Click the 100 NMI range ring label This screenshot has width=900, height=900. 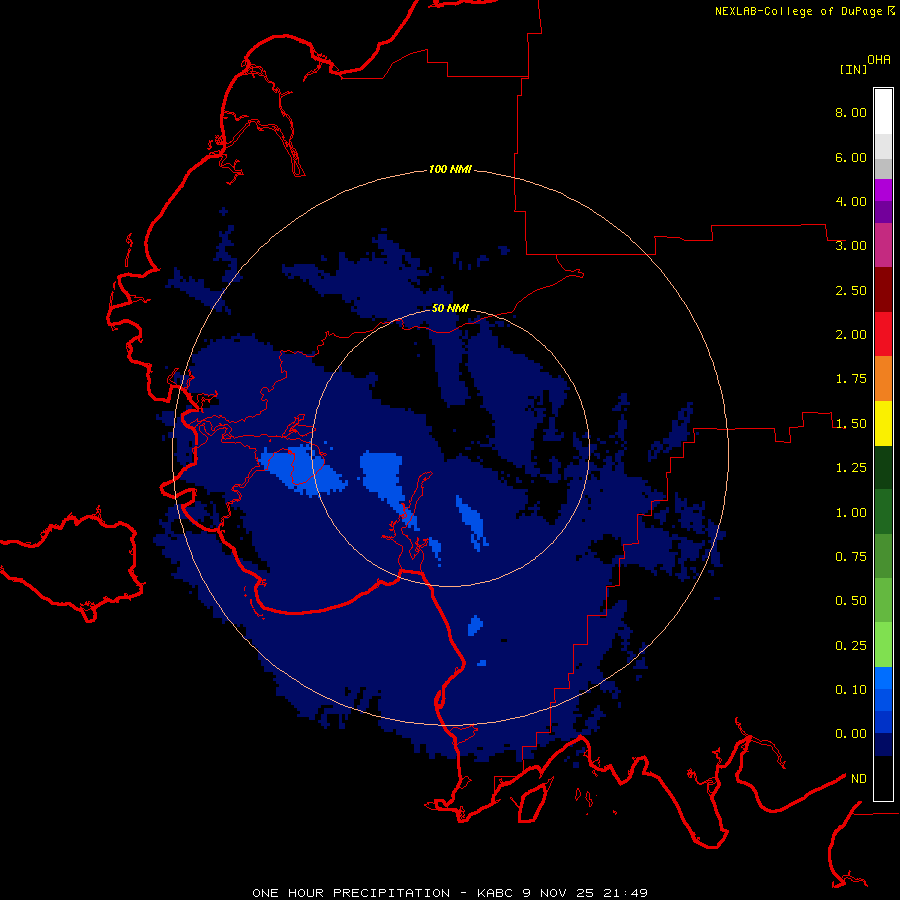tap(450, 169)
